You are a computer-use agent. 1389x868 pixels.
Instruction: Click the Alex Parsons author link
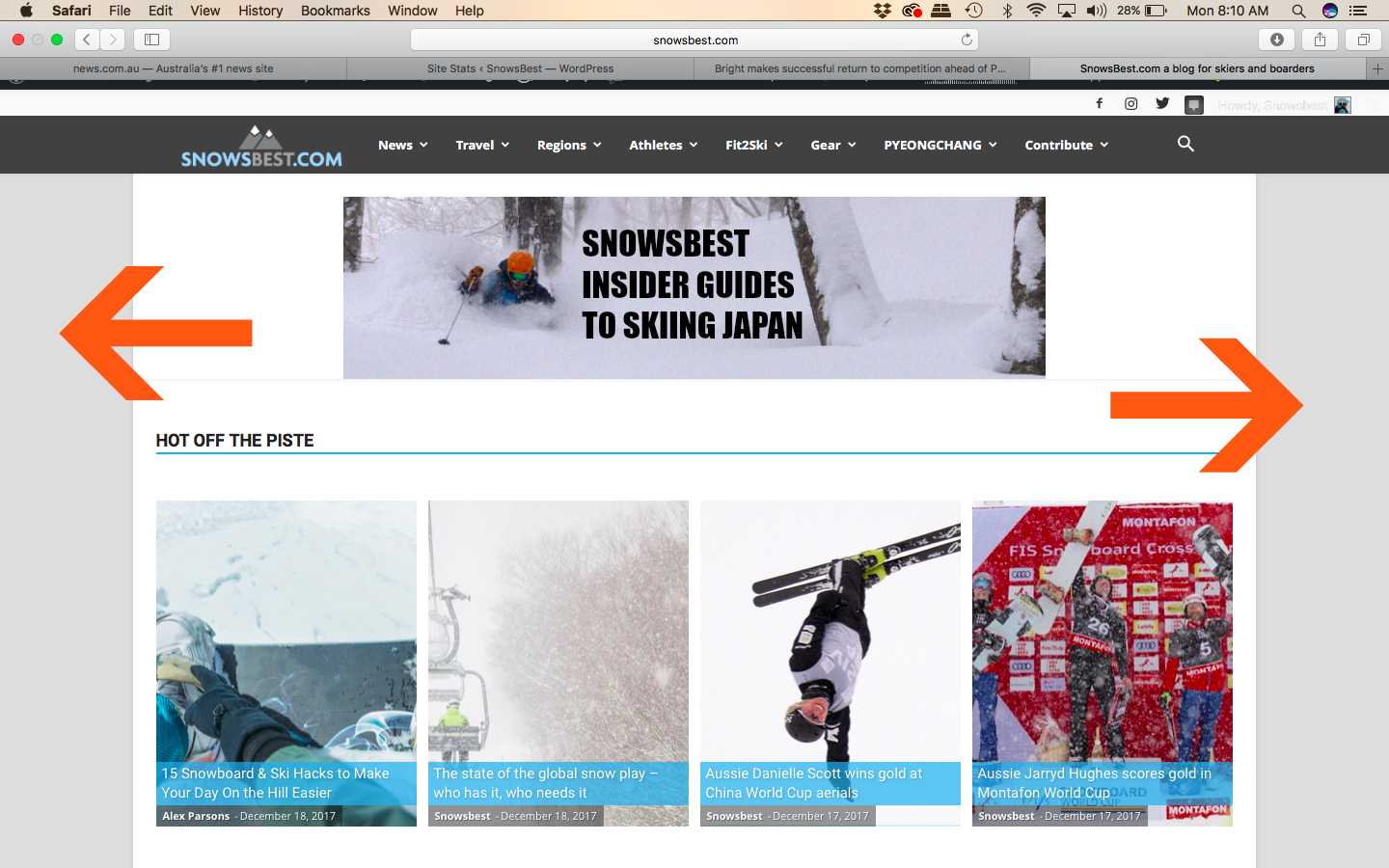coord(196,816)
